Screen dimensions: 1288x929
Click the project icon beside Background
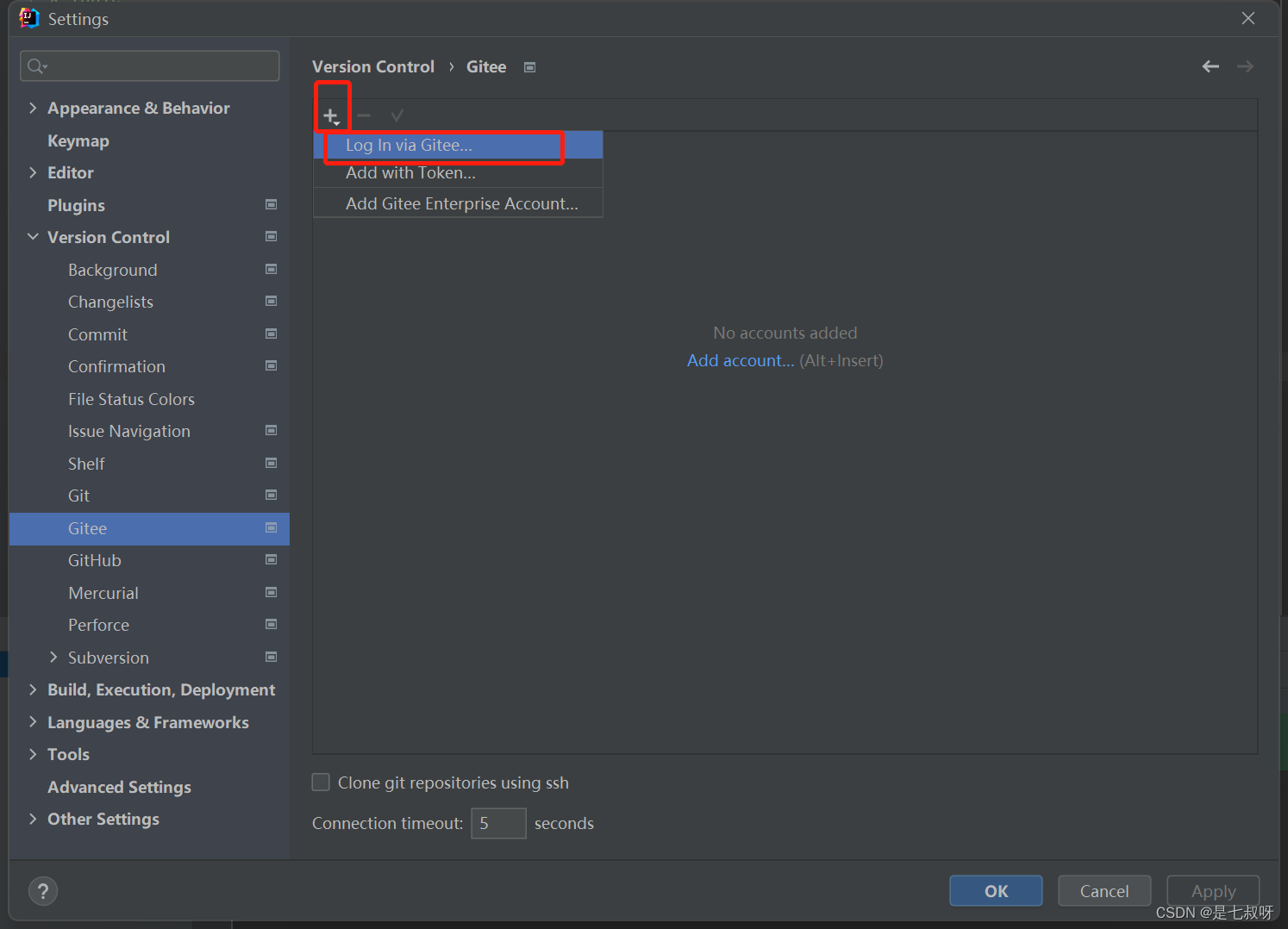click(x=272, y=269)
